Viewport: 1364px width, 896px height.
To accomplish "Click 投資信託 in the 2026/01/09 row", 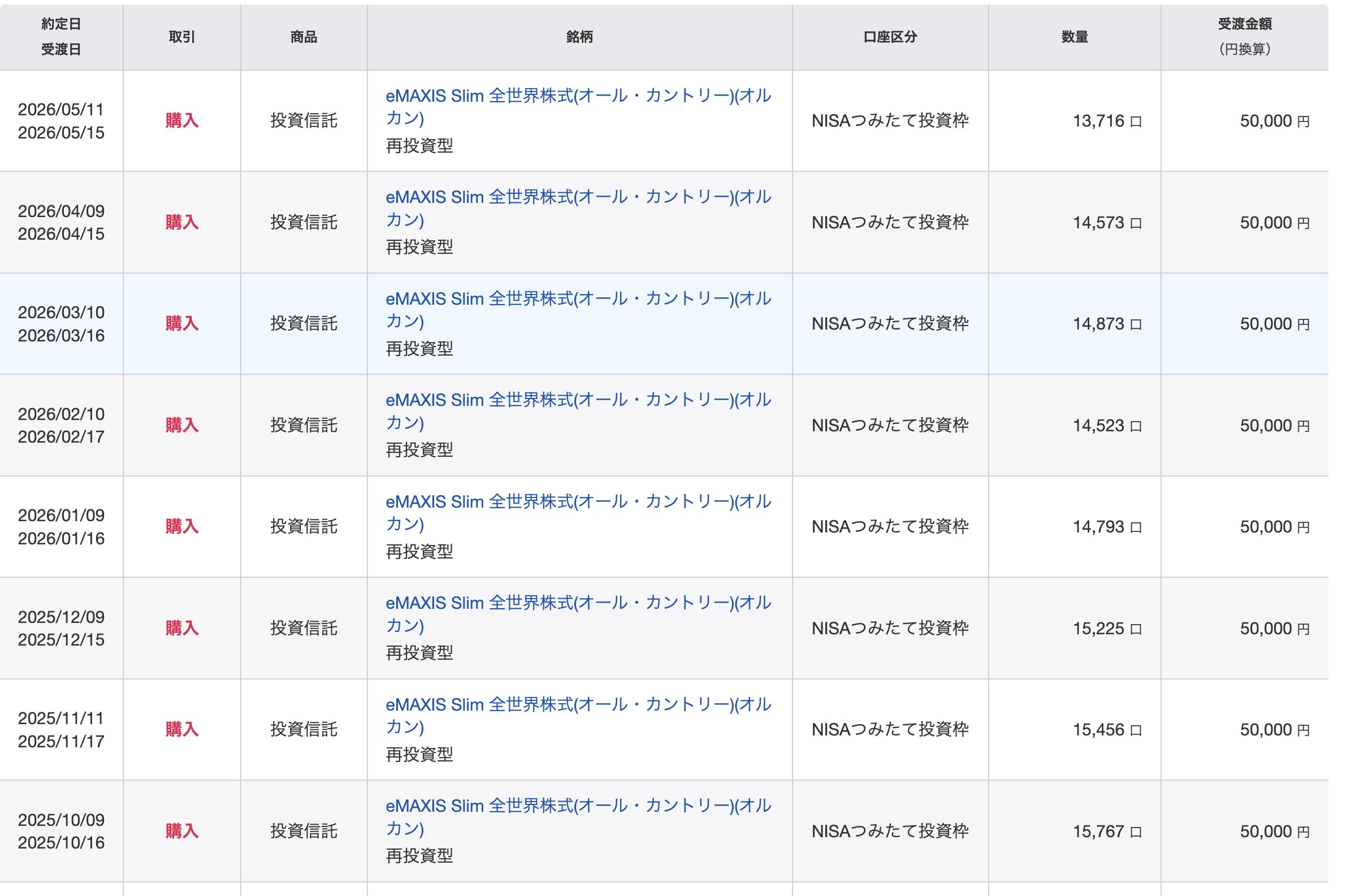I will point(304,527).
